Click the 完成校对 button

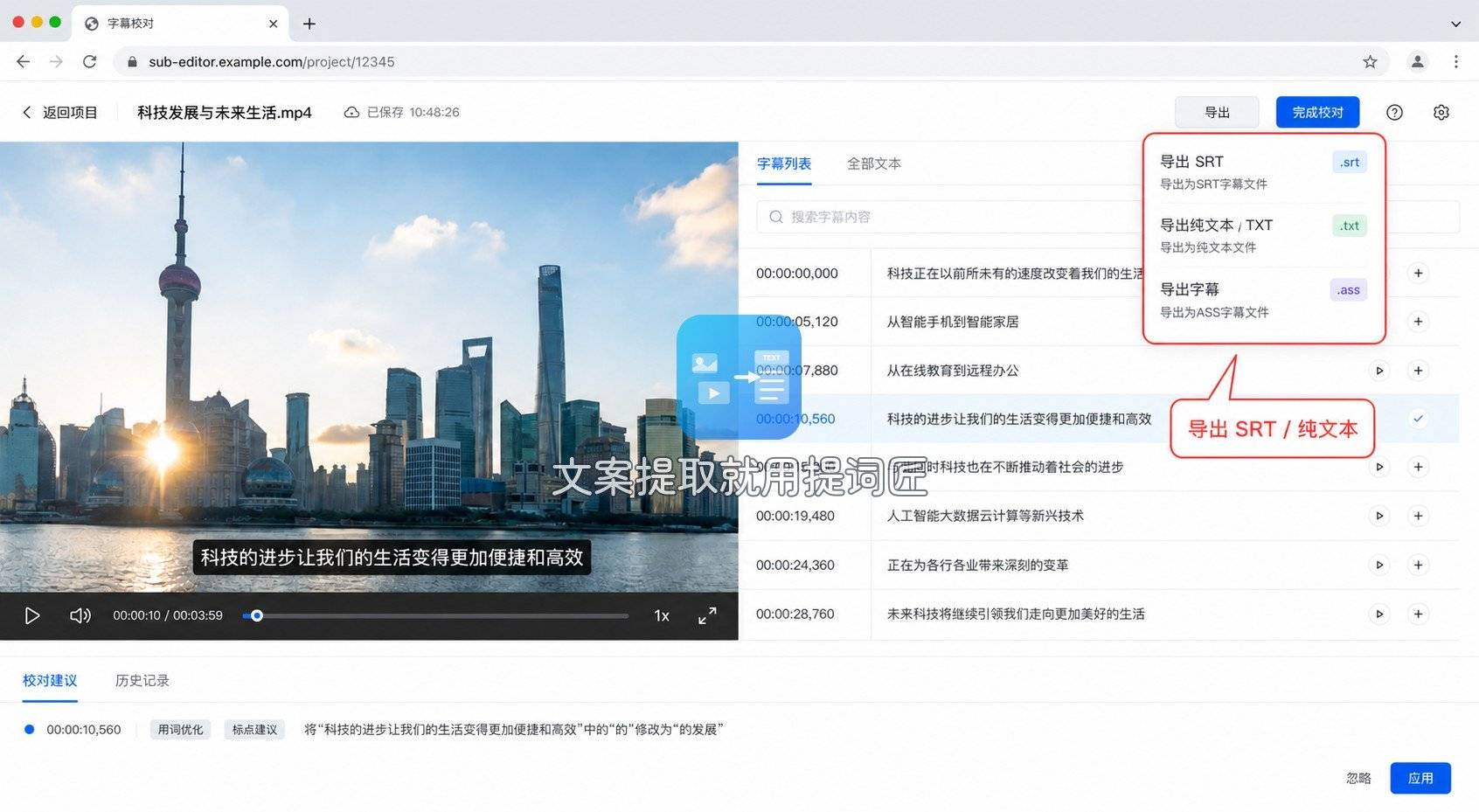coord(1317,113)
